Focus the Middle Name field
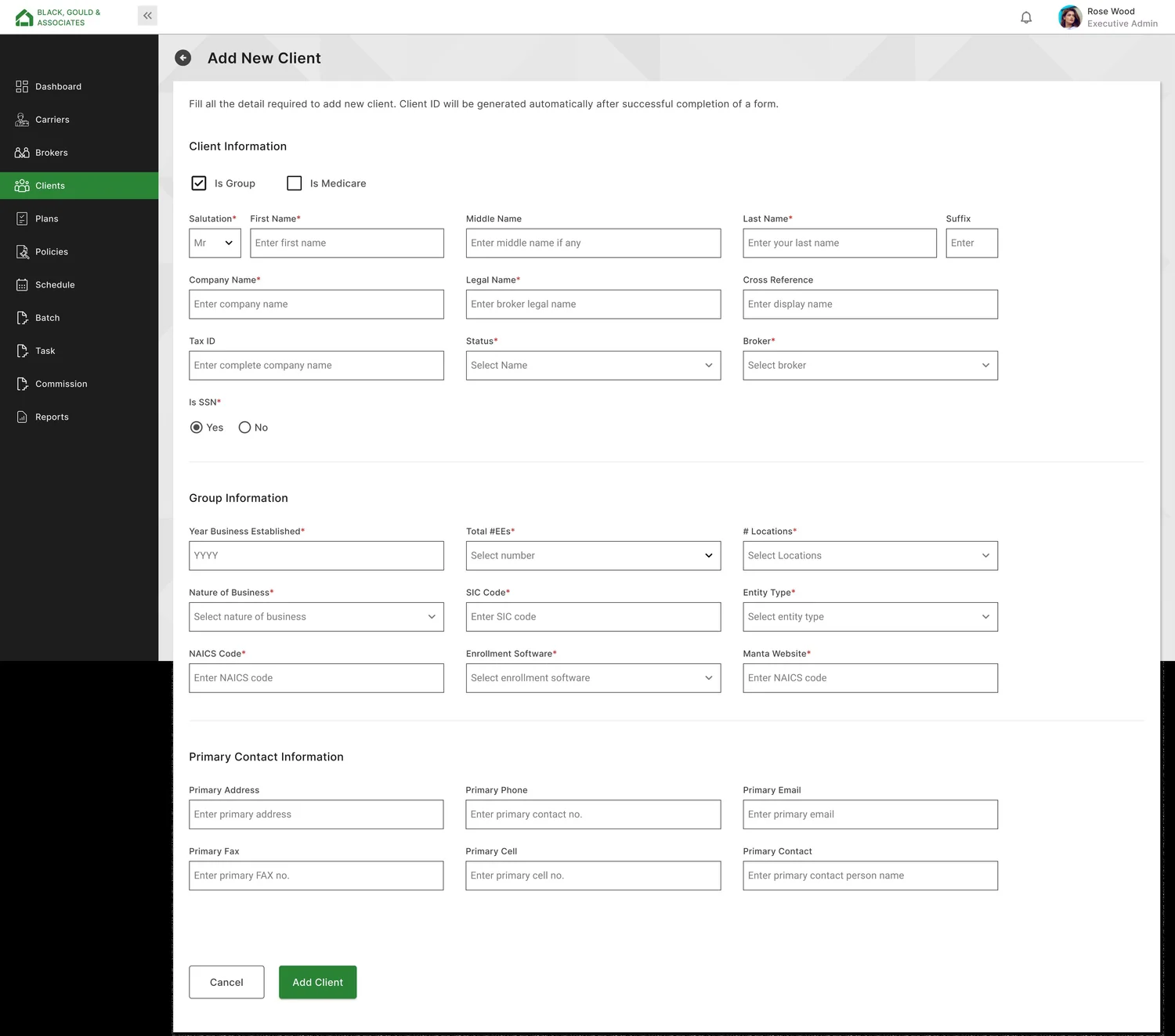 [593, 243]
